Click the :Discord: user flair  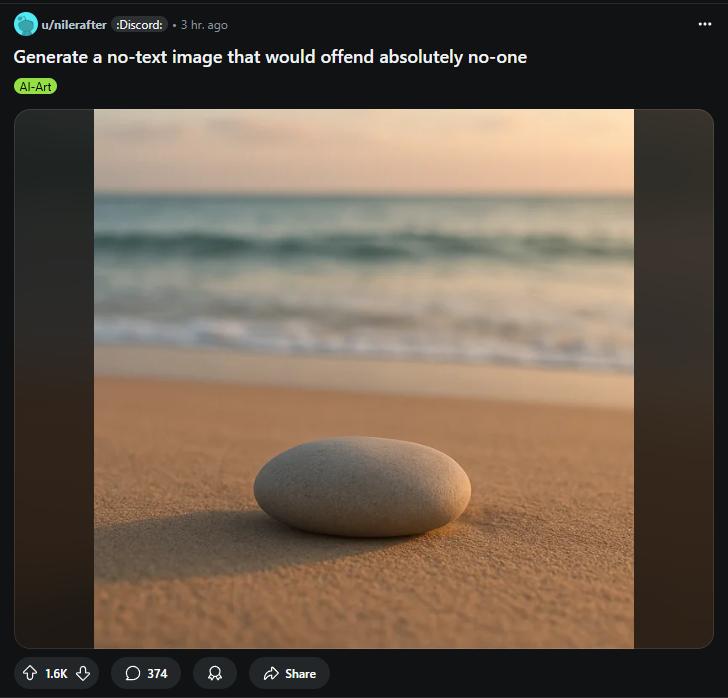pyautogui.click(x=139, y=25)
